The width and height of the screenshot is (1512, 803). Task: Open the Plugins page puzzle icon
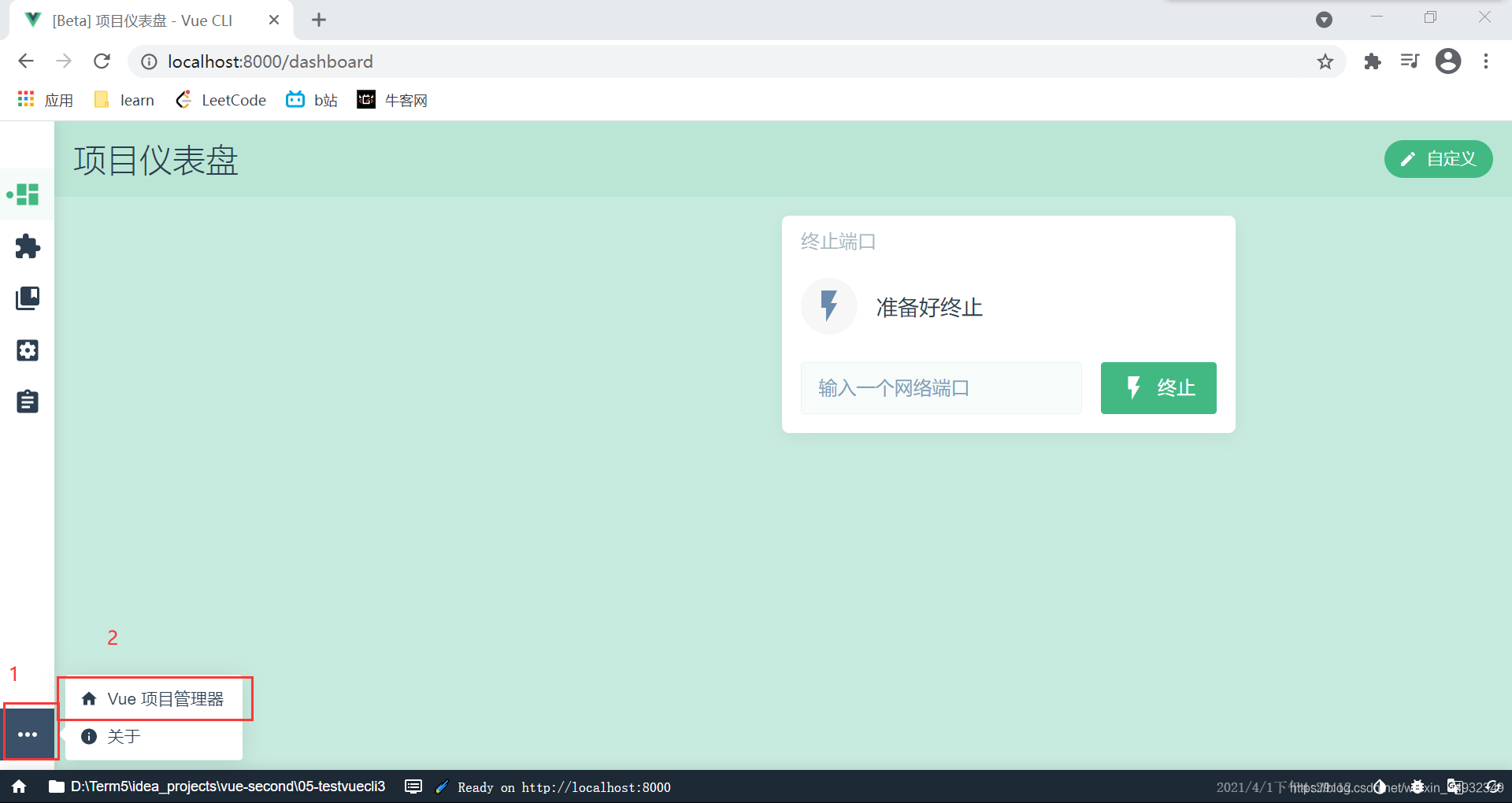[x=28, y=246]
